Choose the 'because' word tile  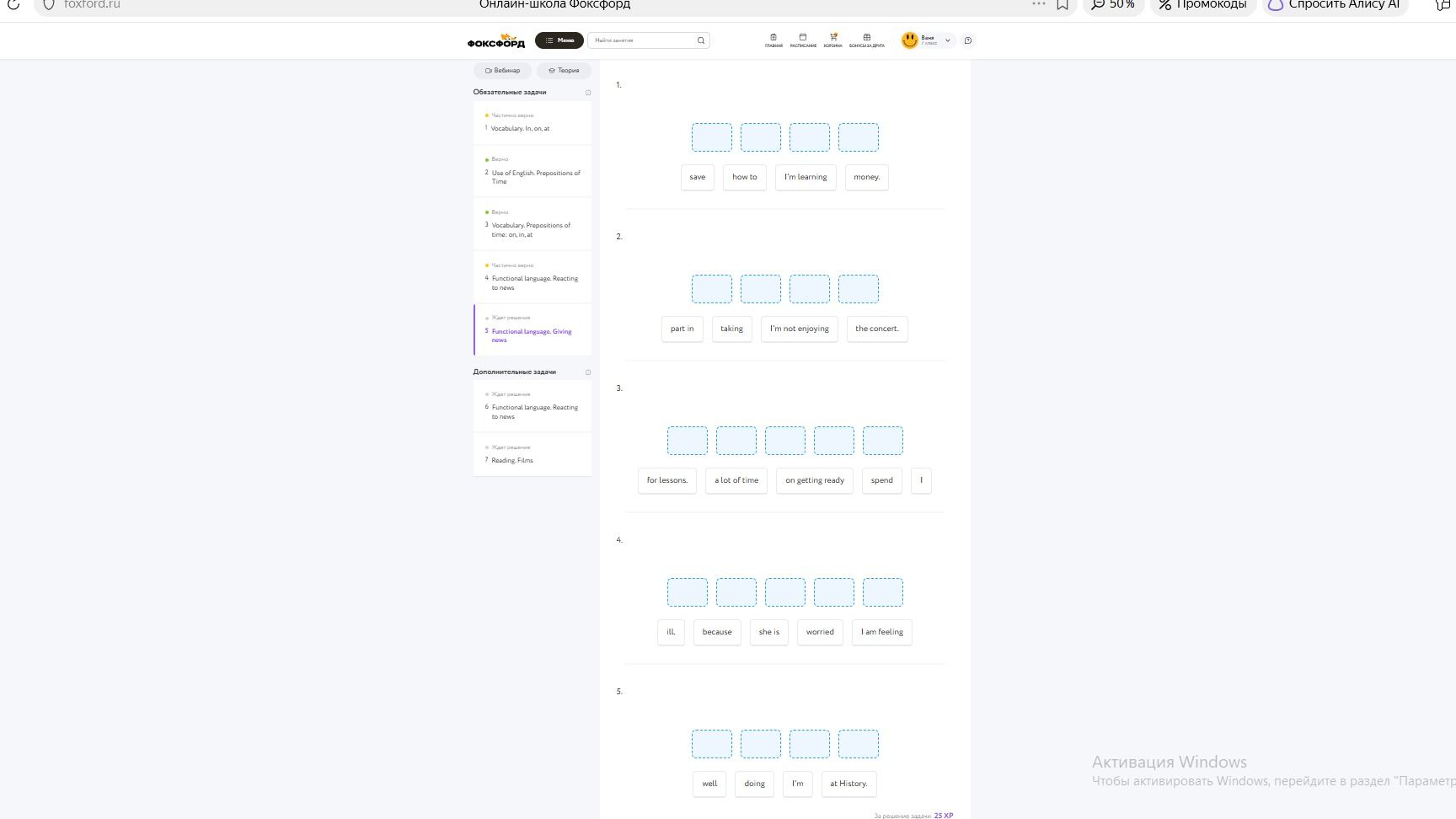(x=717, y=632)
